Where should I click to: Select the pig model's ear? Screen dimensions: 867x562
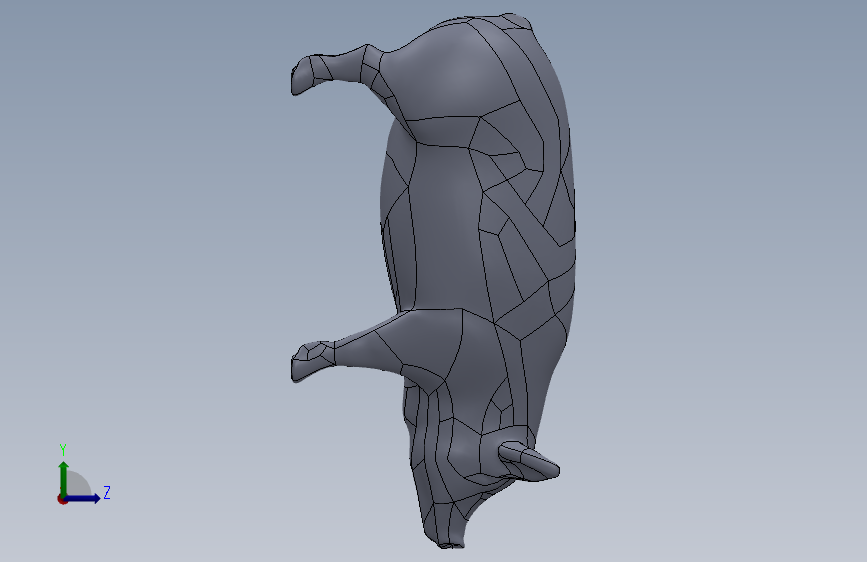[529, 461]
